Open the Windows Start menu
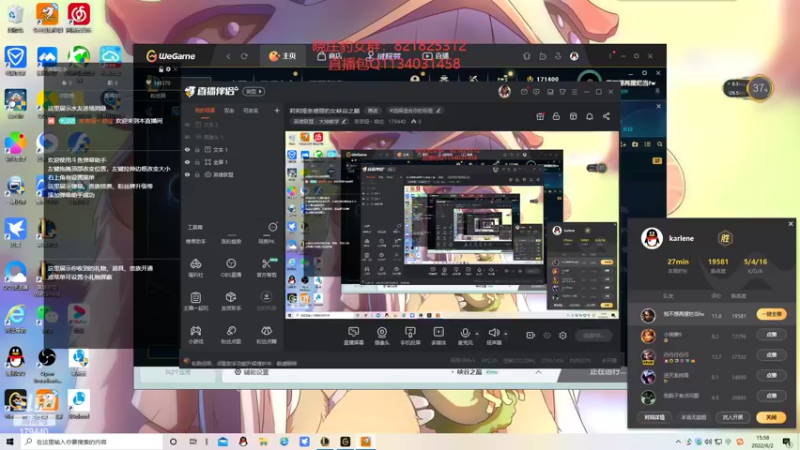800x450 pixels. [10, 442]
